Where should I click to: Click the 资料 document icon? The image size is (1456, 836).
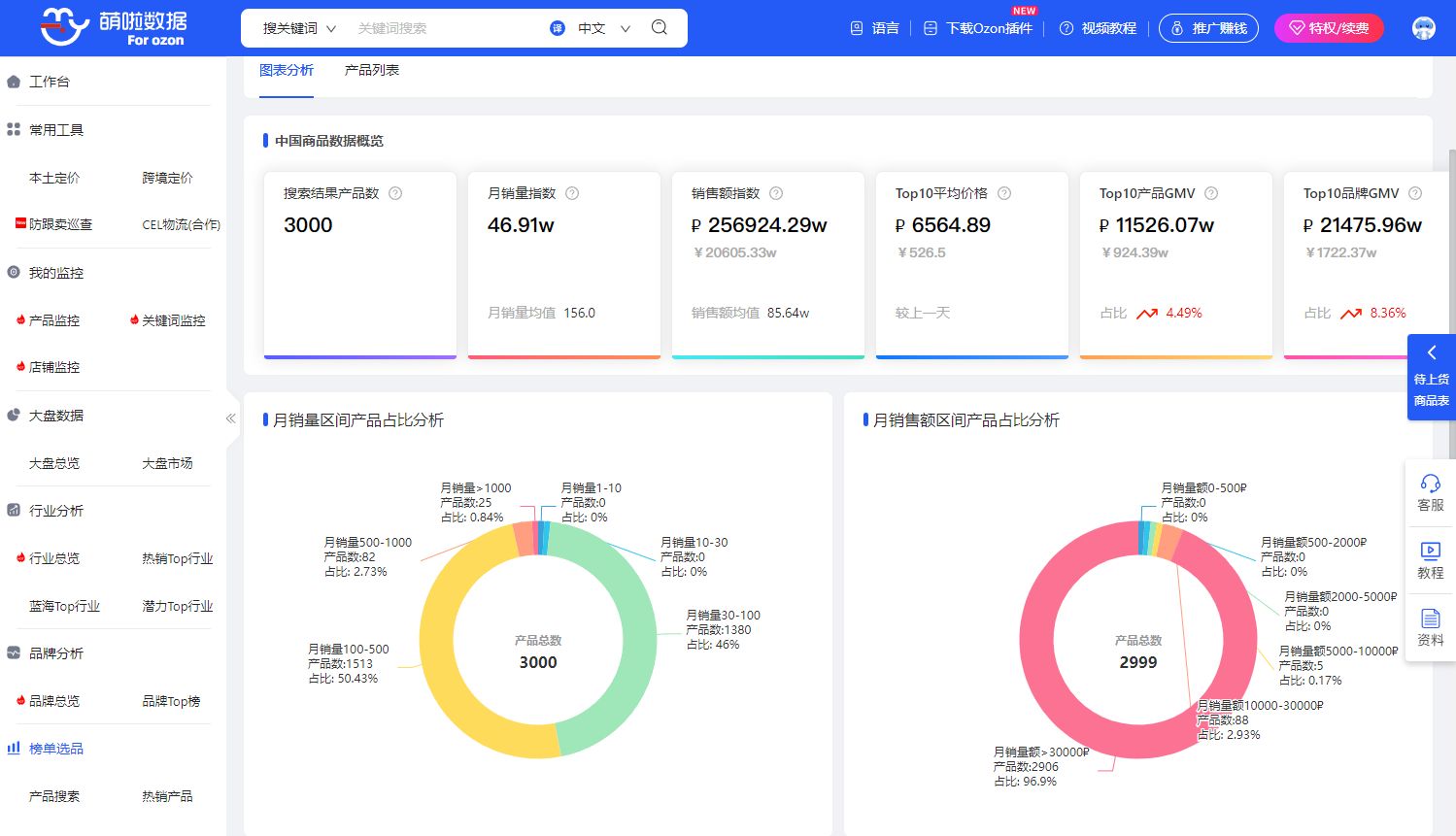(1431, 619)
